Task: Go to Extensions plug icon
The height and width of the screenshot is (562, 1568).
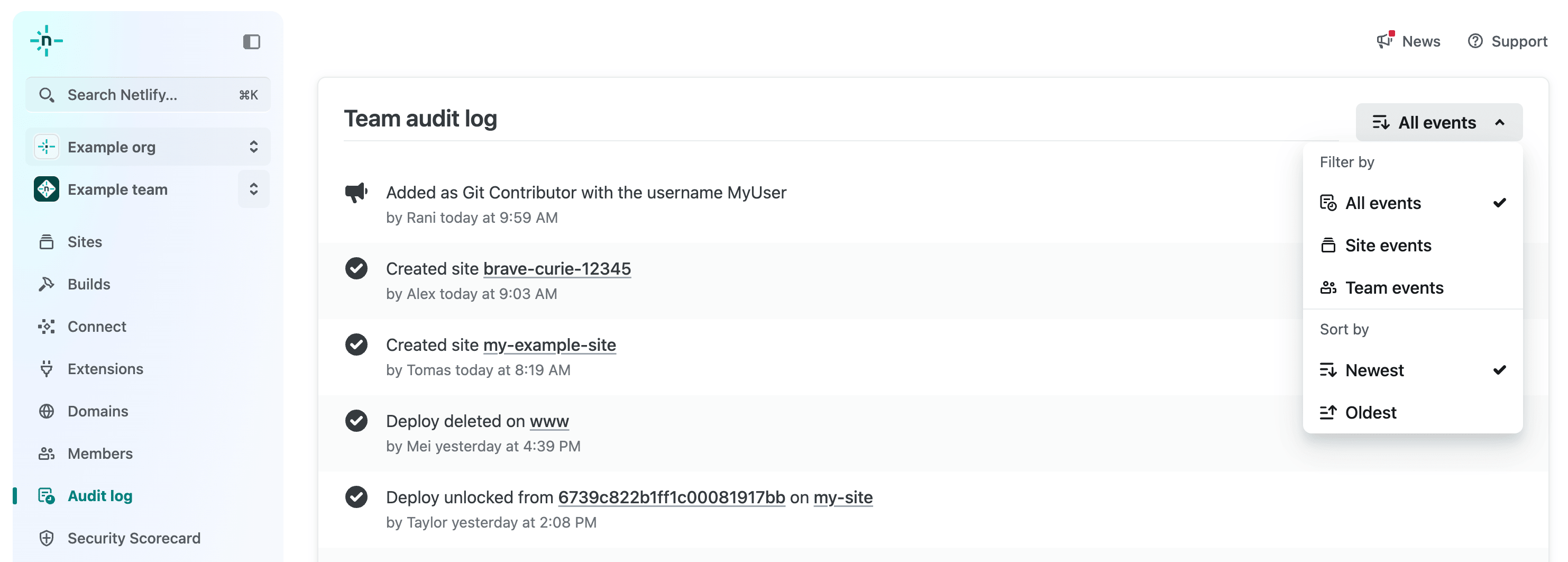Action: (x=46, y=368)
